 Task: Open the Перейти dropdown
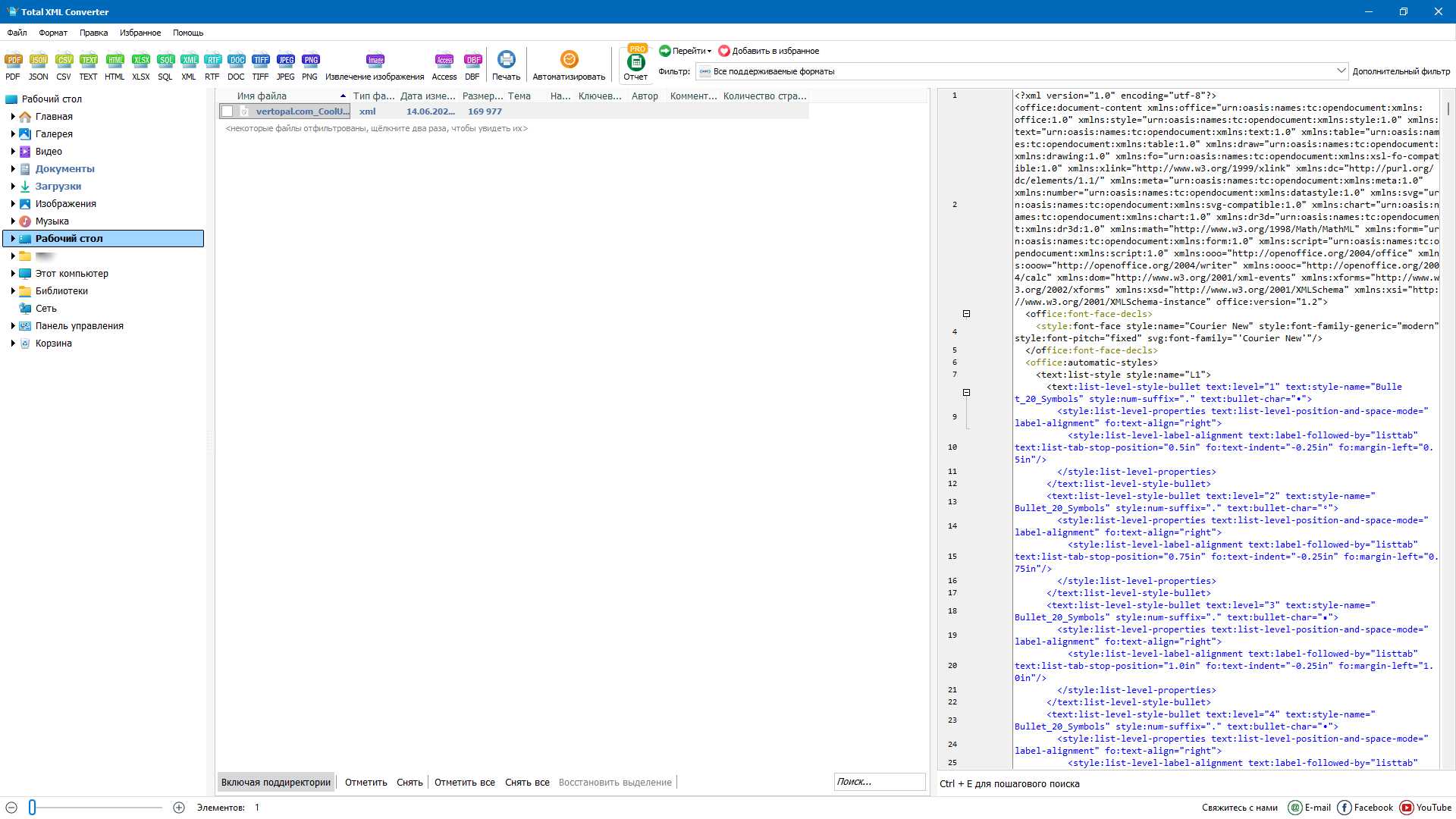tap(689, 51)
